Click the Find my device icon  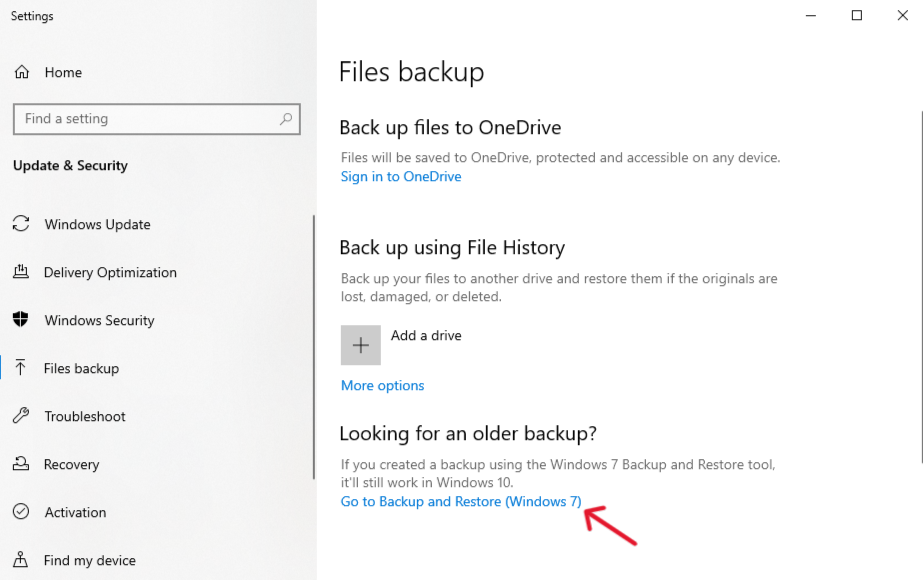(x=21, y=560)
